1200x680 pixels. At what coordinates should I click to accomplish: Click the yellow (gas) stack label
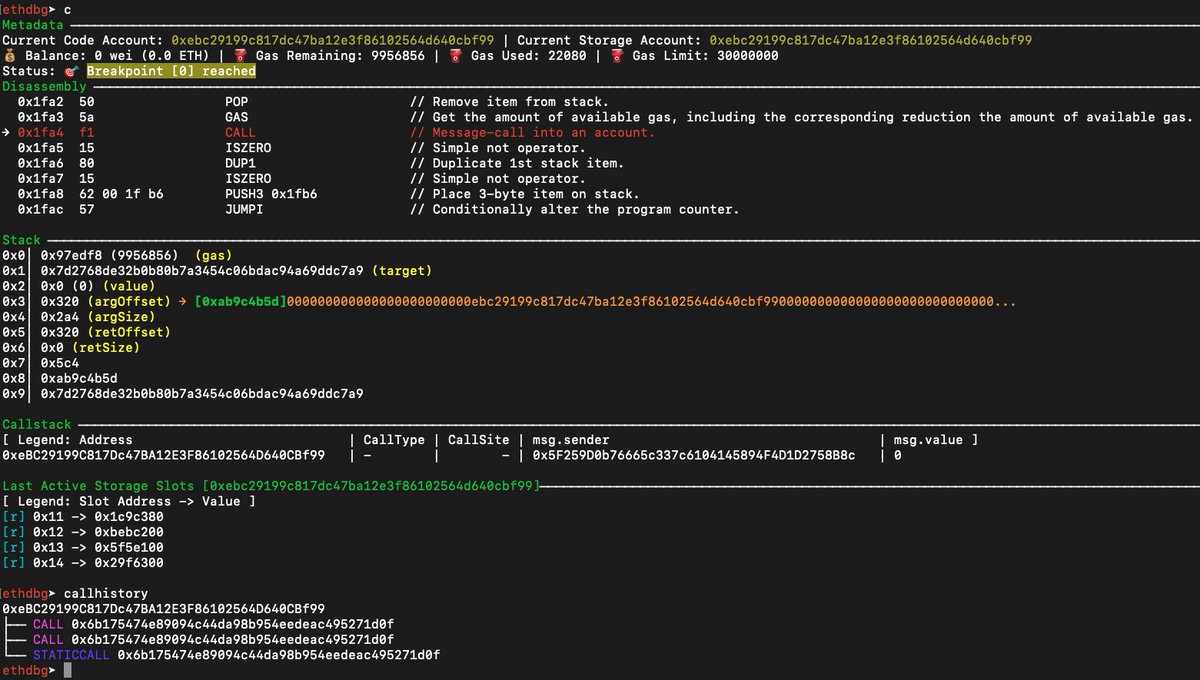click(x=214, y=256)
